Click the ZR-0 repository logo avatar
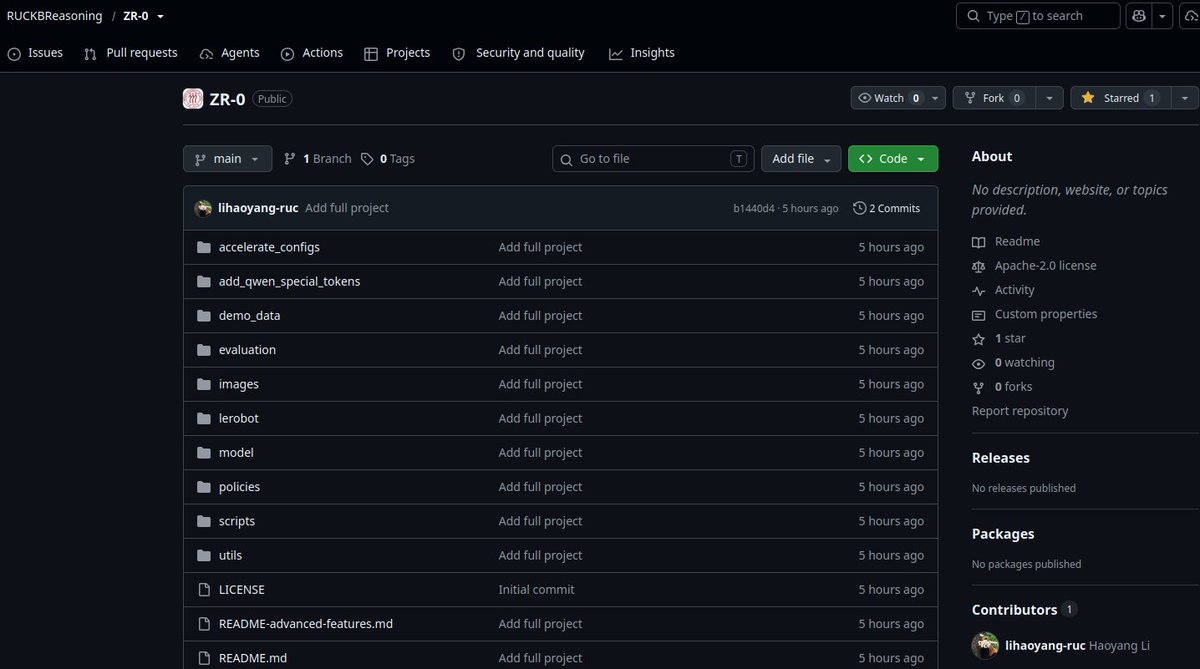 tap(193, 99)
